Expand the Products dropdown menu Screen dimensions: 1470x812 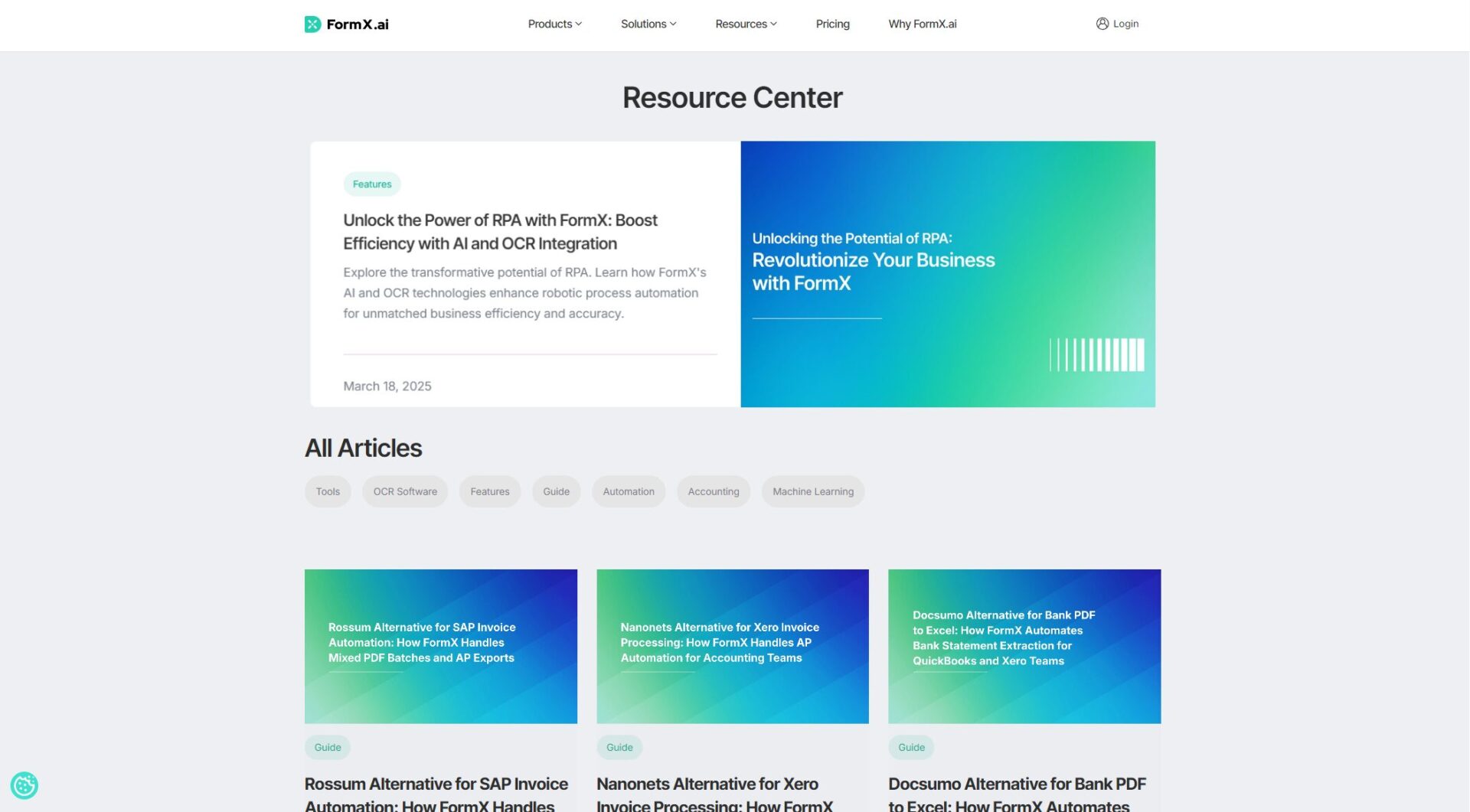coord(554,24)
